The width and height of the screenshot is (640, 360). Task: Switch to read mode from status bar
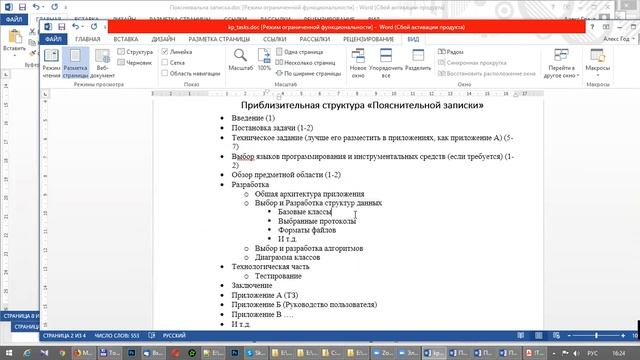pyautogui.click(x=520, y=336)
